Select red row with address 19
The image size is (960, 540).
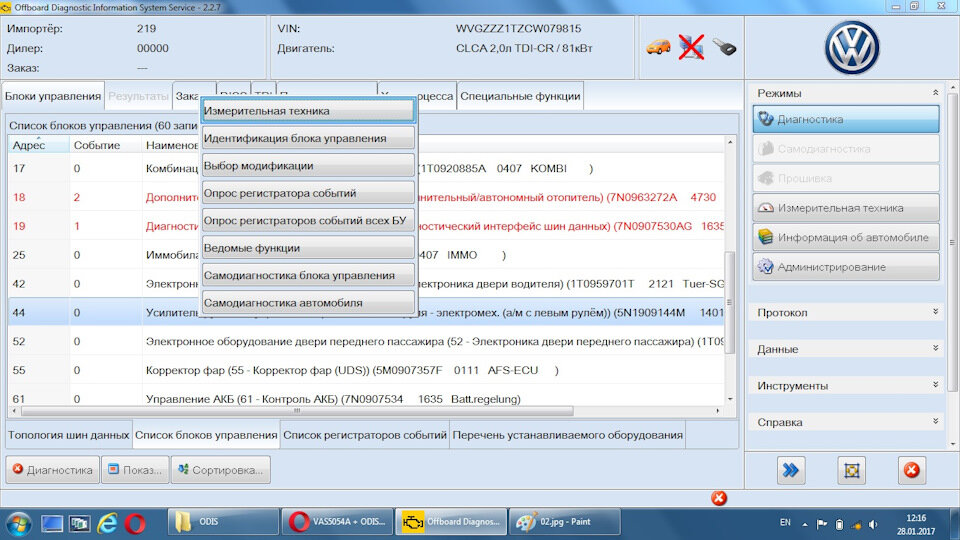pos(366,226)
